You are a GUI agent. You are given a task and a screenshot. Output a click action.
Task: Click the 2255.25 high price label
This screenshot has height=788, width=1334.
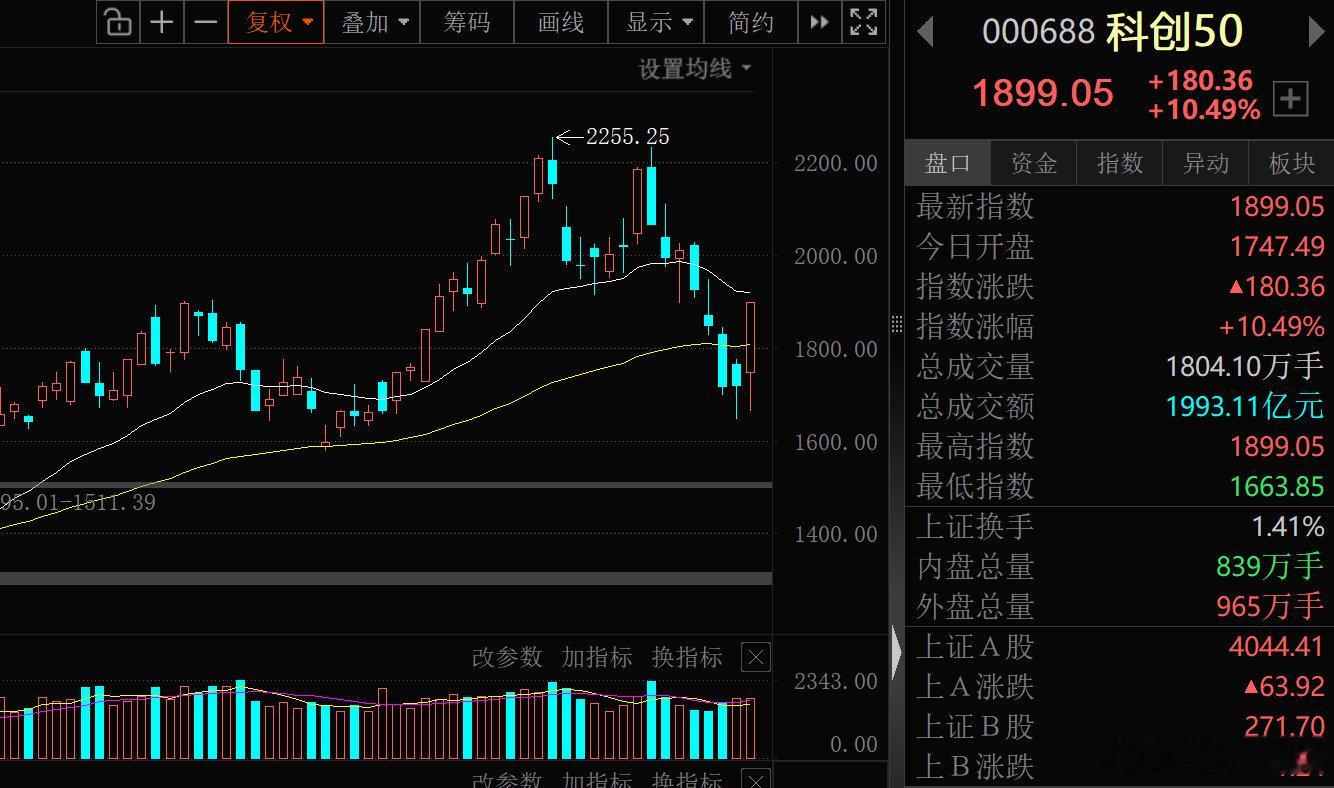click(628, 136)
